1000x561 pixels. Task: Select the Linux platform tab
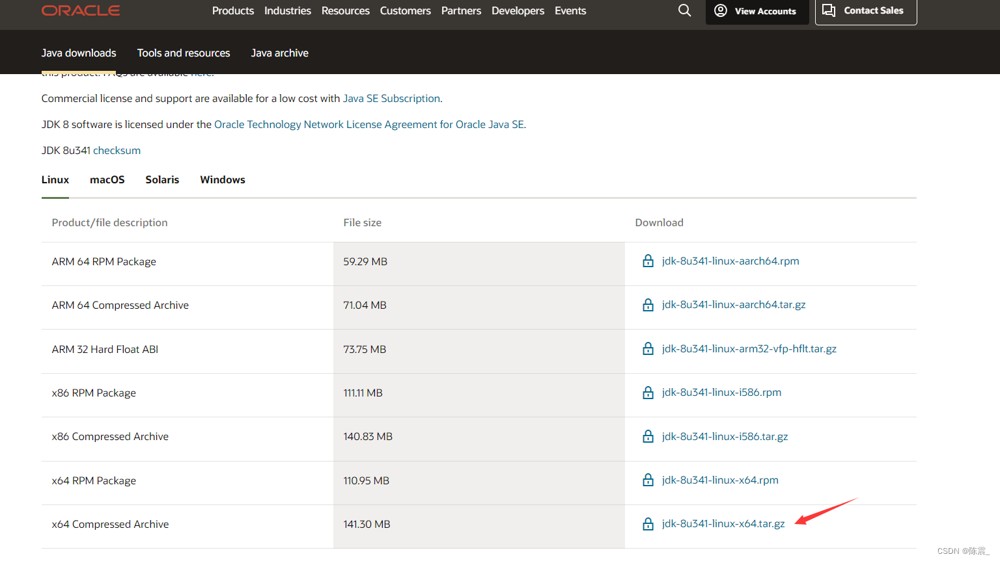click(x=55, y=180)
